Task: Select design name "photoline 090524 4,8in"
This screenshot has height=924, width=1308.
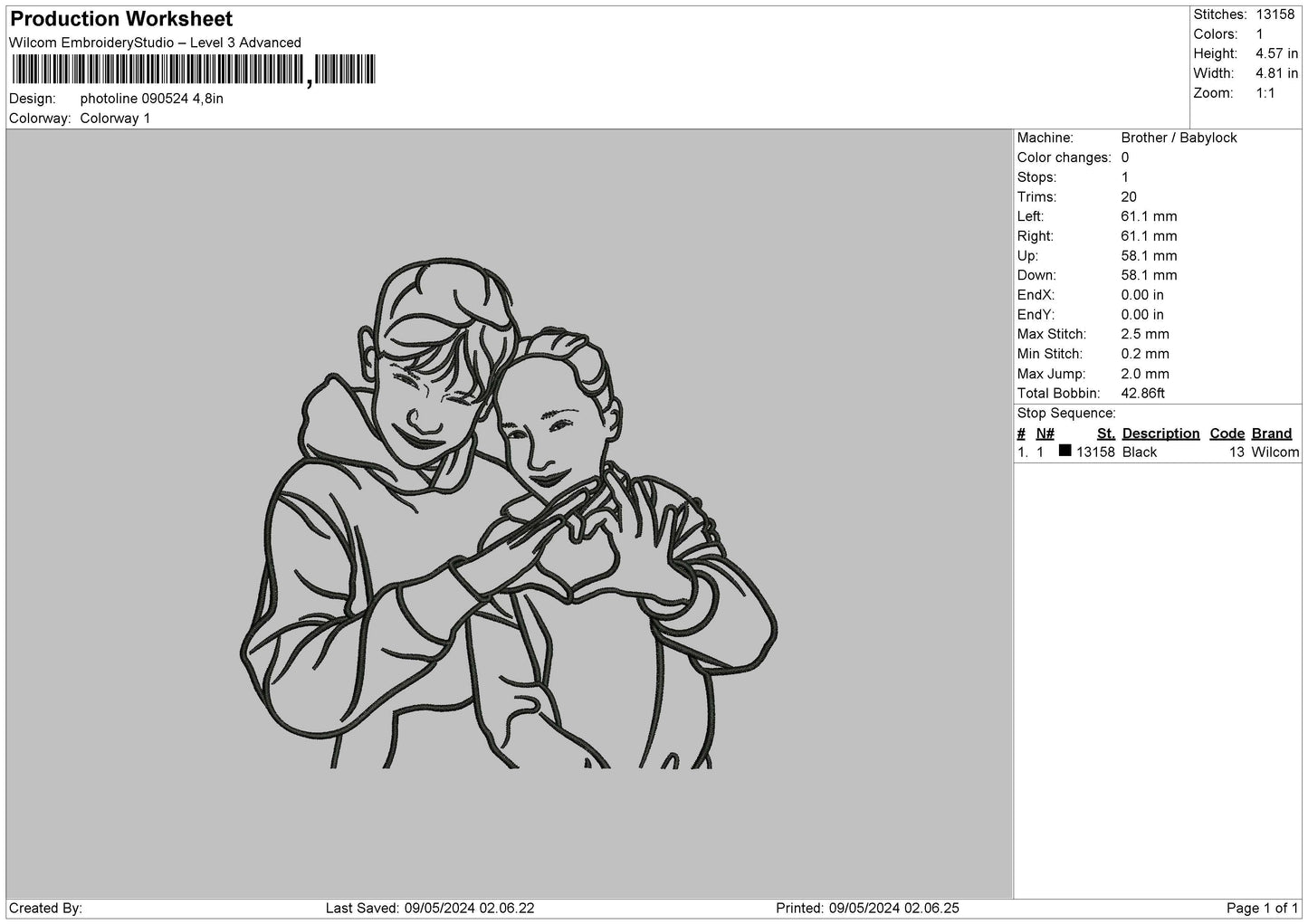Action: pyautogui.click(x=151, y=99)
